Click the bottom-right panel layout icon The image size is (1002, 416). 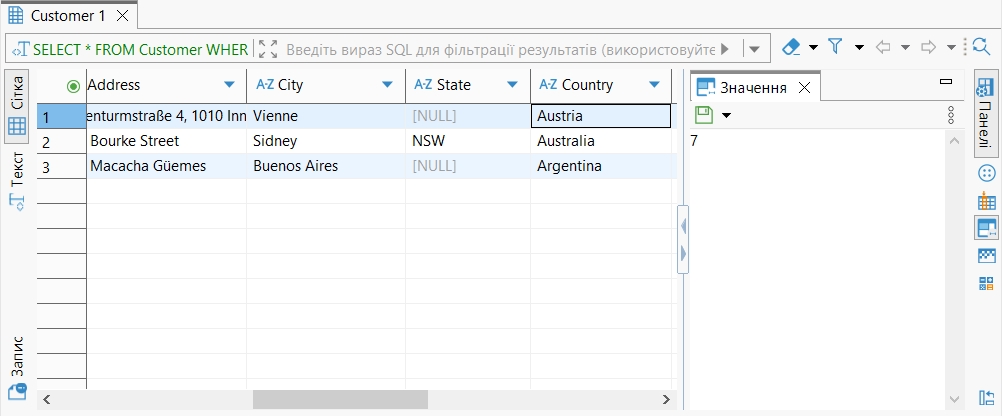pyautogui.click(x=987, y=398)
